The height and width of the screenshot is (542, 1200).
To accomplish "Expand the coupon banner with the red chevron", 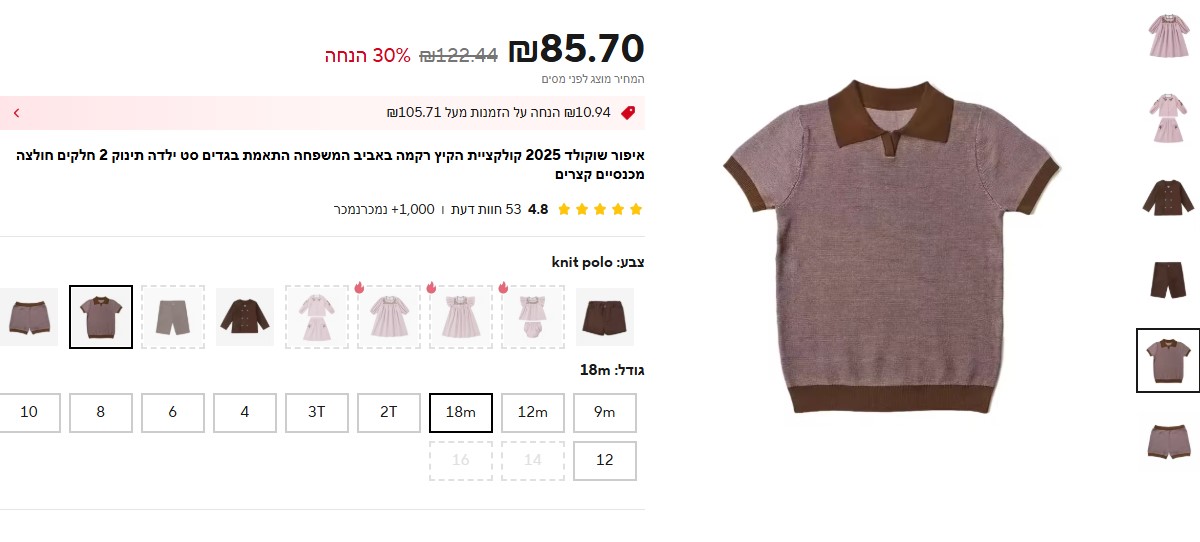I will click(16, 113).
